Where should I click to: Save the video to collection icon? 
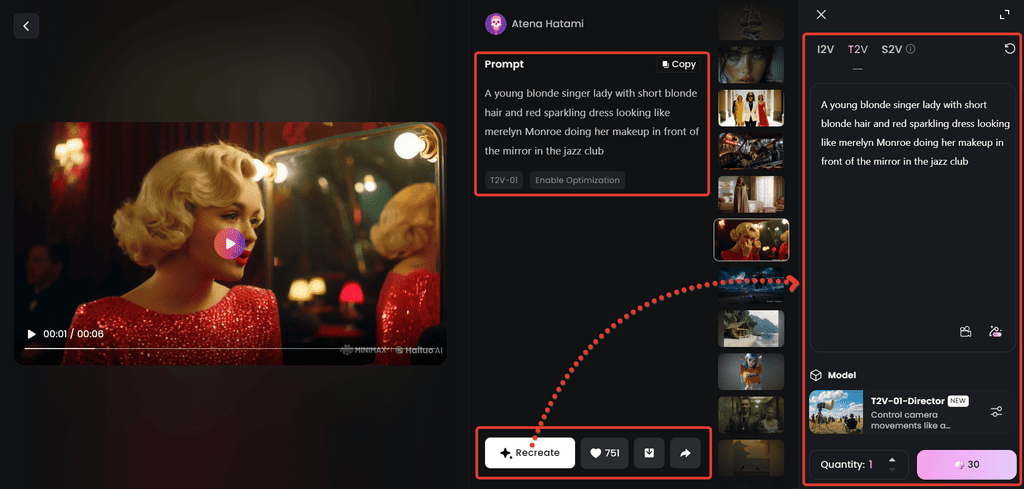649,452
